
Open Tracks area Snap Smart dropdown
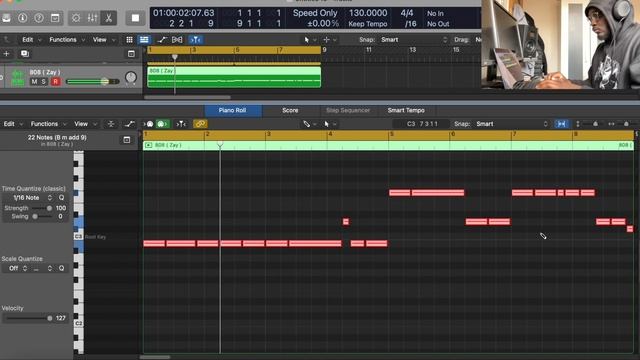pyautogui.click(x=414, y=40)
